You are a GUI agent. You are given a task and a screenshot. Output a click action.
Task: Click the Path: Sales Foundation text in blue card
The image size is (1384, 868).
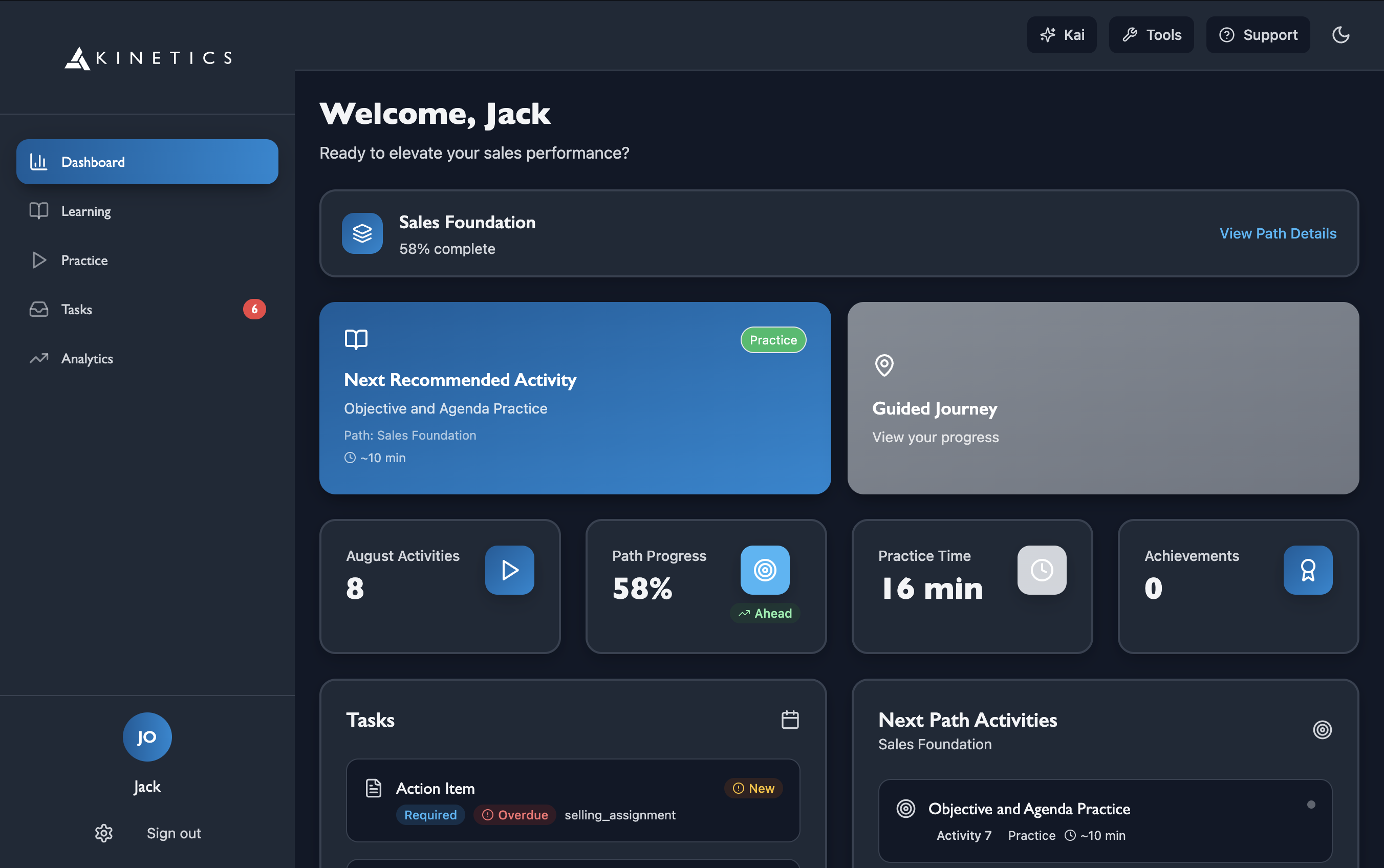pos(410,436)
